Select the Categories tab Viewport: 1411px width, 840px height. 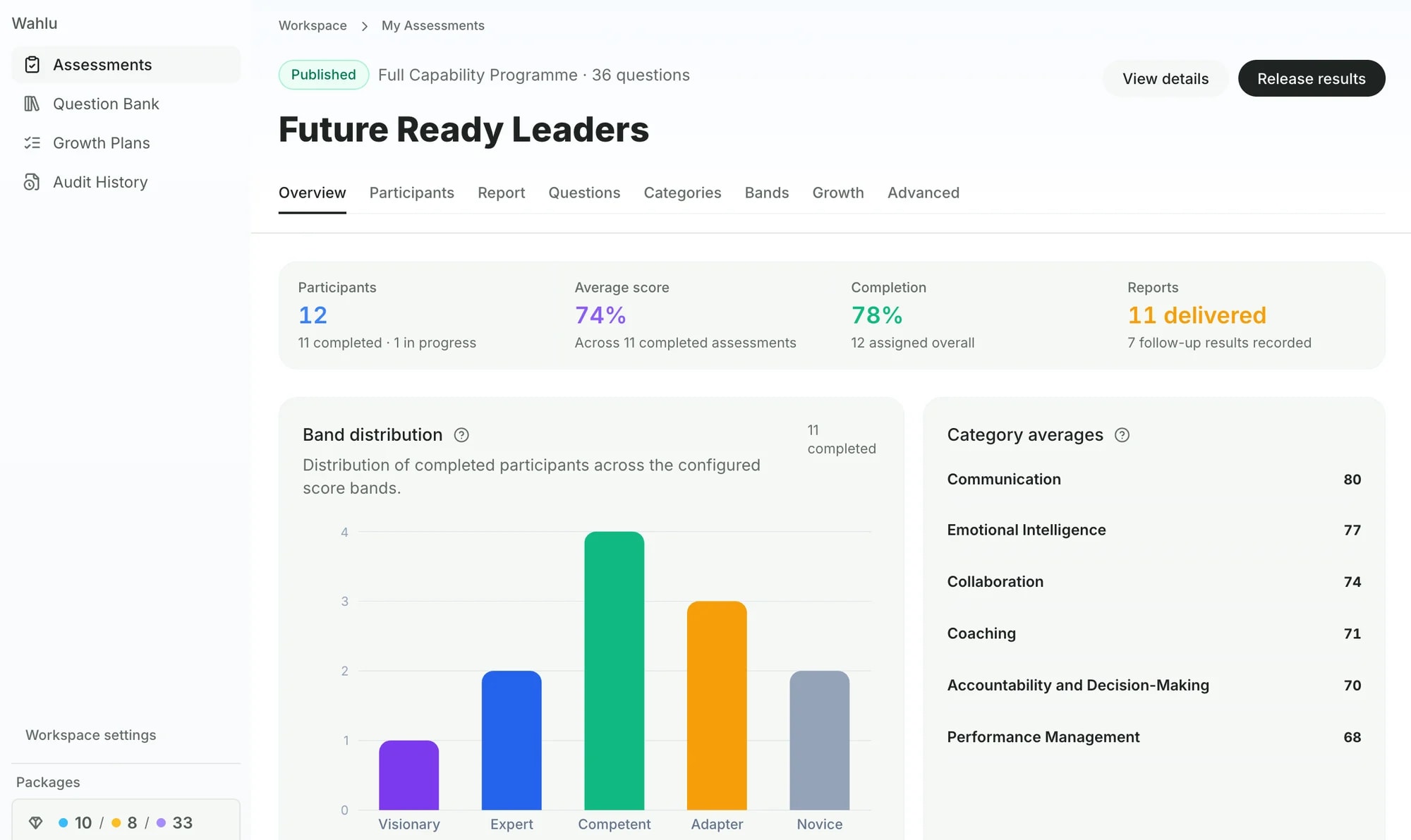tap(682, 193)
